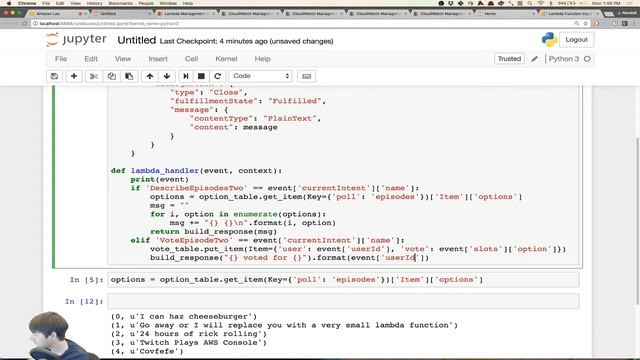This screenshot has width=640, height=360.
Task: Open Spotlight search in macOS menu bar
Action: coord(530,3)
